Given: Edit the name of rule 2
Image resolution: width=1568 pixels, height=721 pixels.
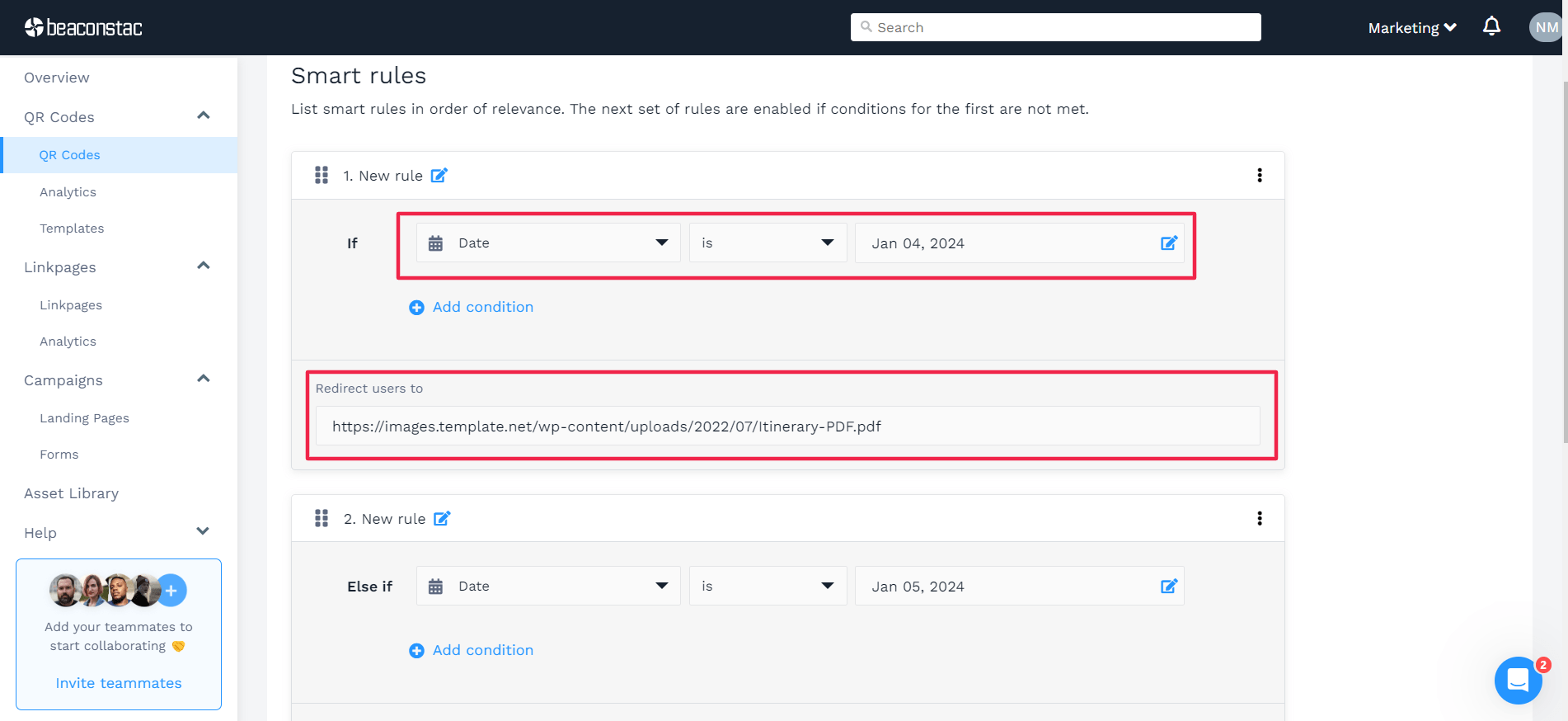Looking at the screenshot, I should [x=442, y=519].
